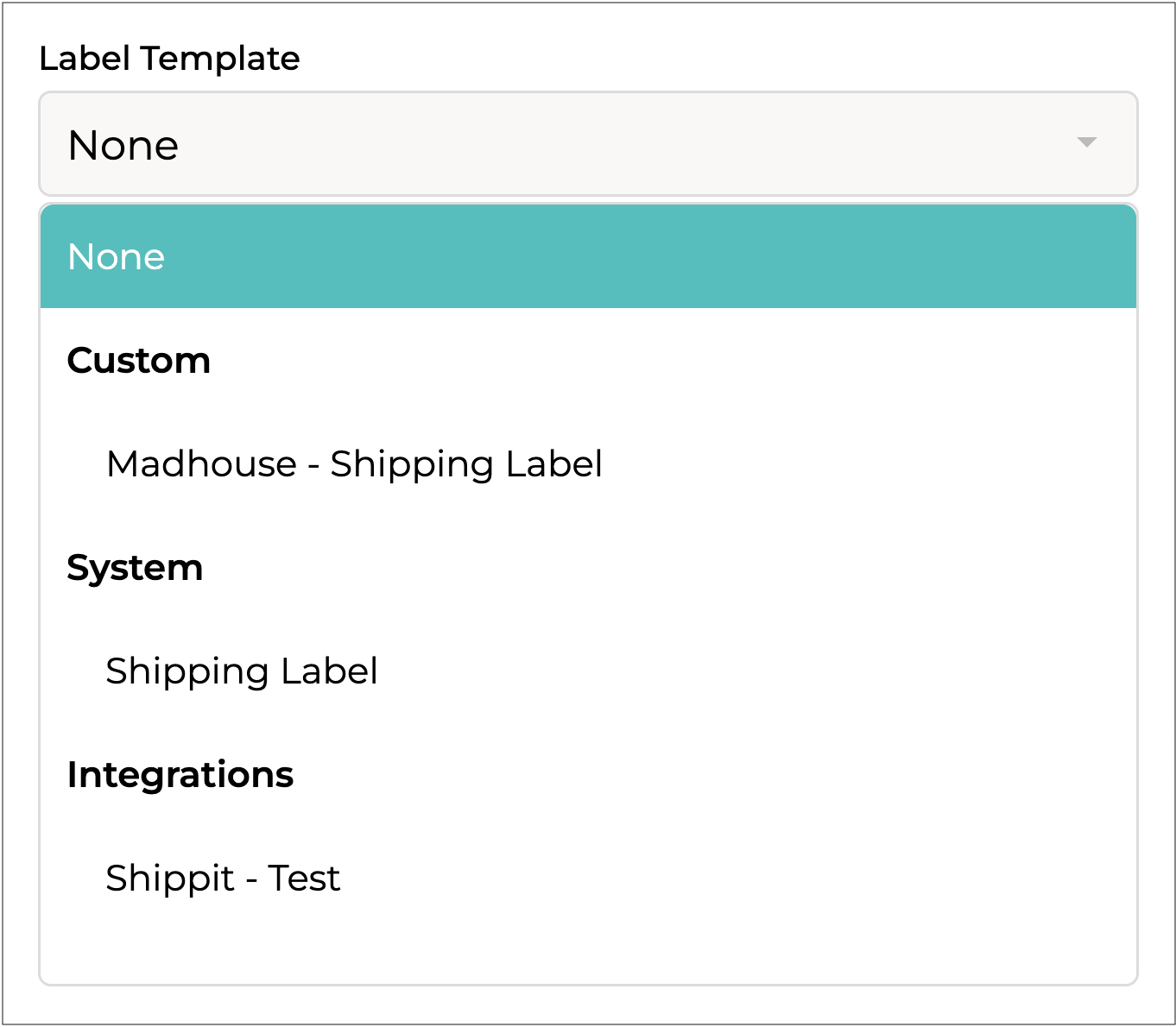This screenshot has height=1027, width=1176.
Task: Choose Madhouse - Shipping Label template
Action: pos(354,464)
